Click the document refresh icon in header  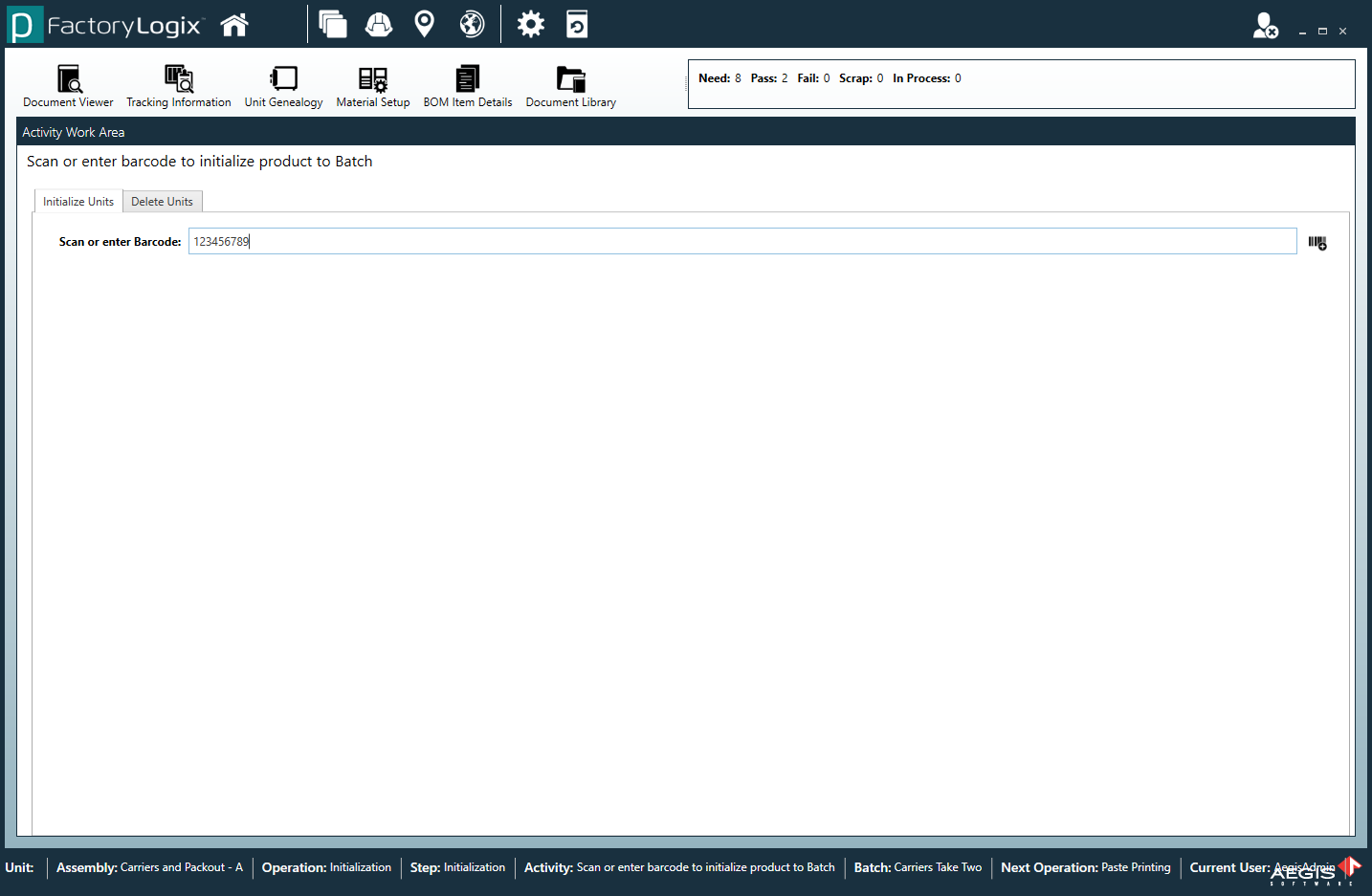(x=577, y=24)
